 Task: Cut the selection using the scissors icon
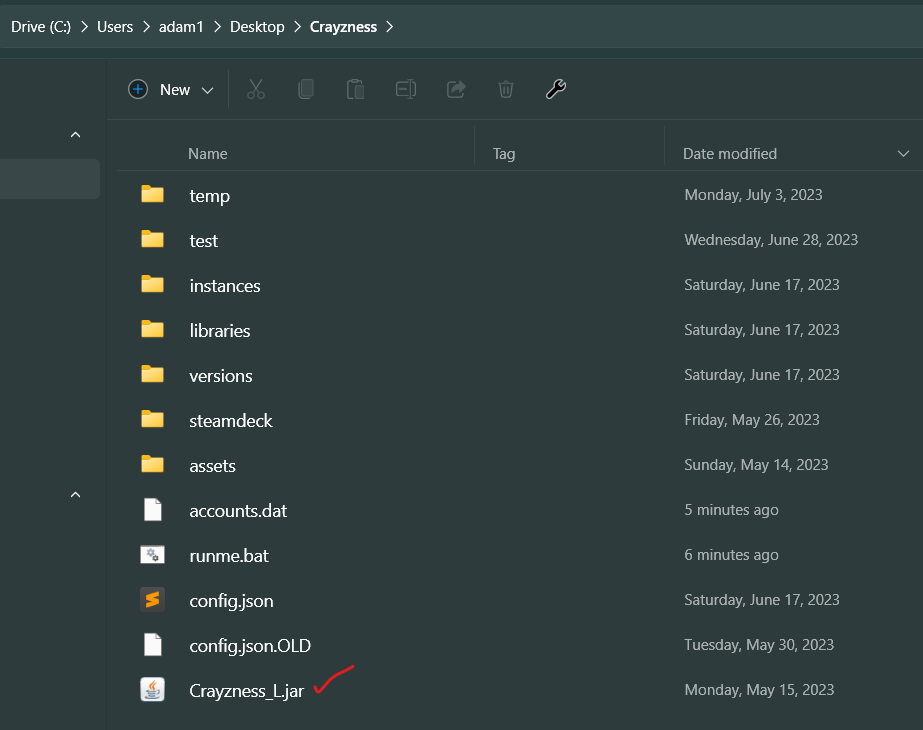coord(256,89)
